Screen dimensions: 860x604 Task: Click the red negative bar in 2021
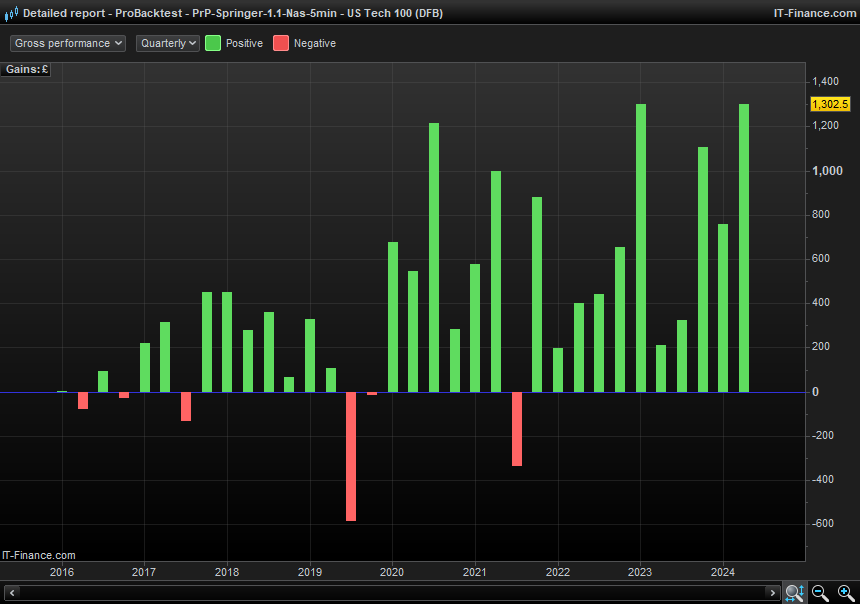[517, 428]
